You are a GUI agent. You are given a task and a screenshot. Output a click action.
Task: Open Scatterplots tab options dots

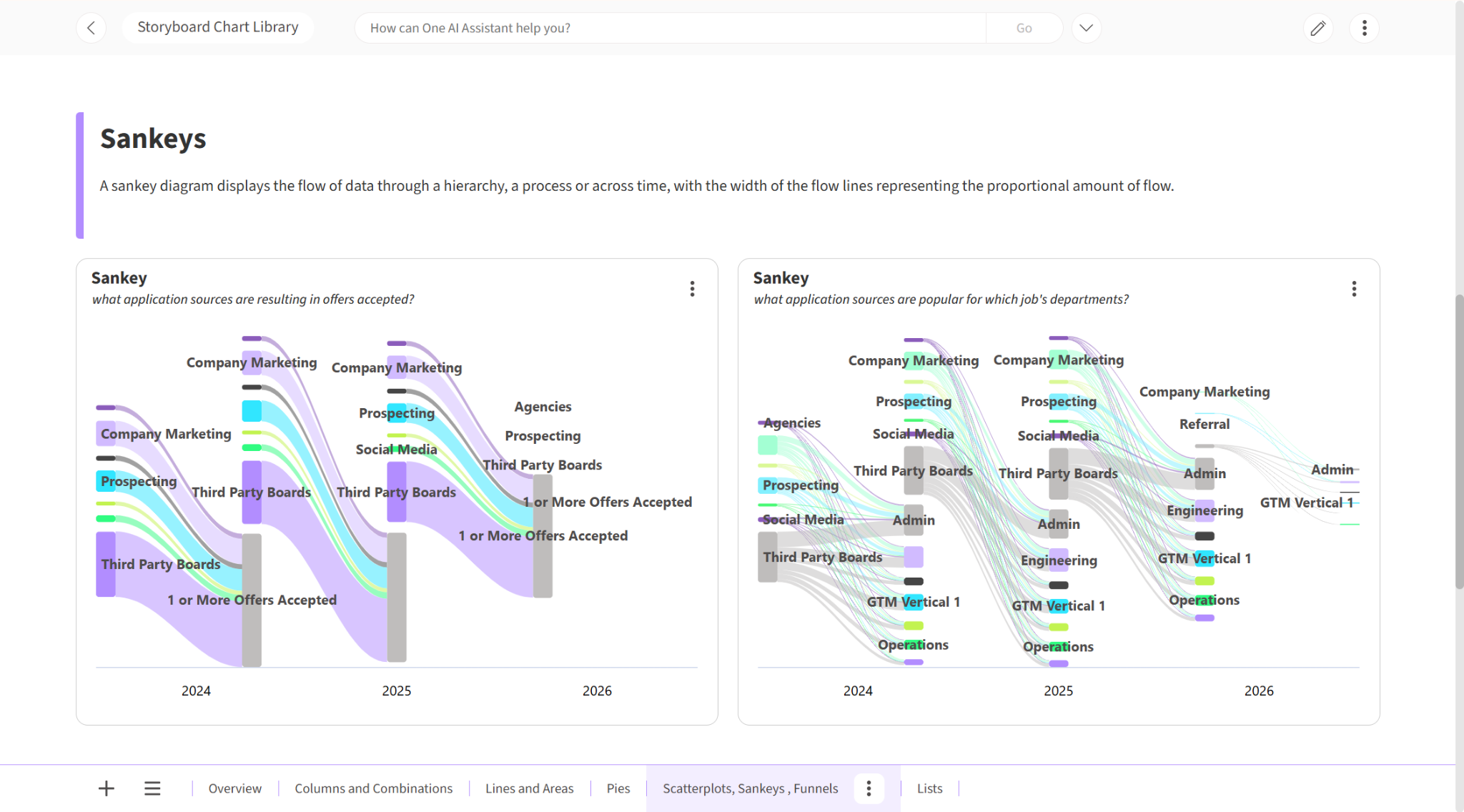pyautogui.click(x=869, y=788)
